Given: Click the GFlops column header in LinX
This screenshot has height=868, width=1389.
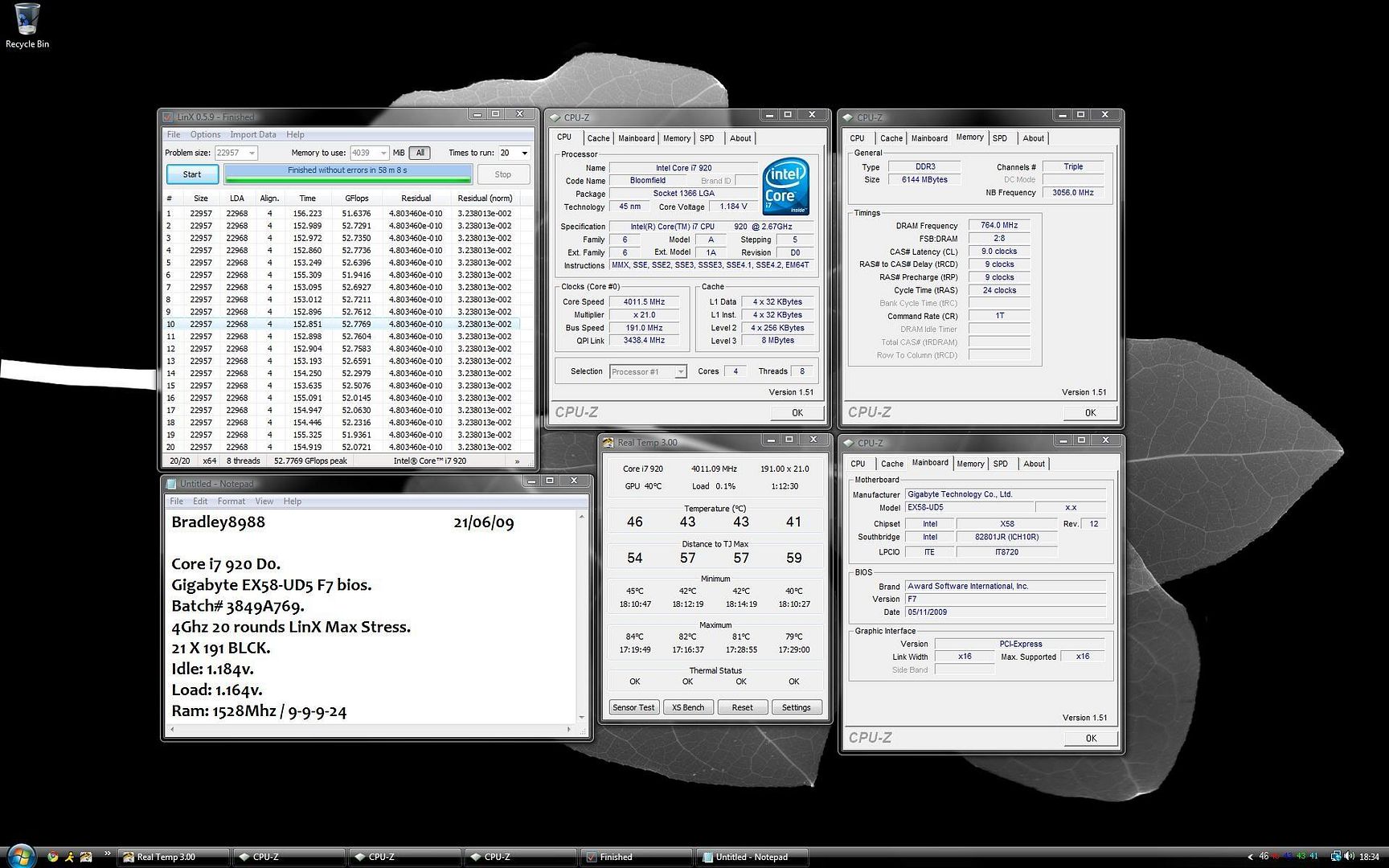Looking at the screenshot, I should (x=356, y=198).
